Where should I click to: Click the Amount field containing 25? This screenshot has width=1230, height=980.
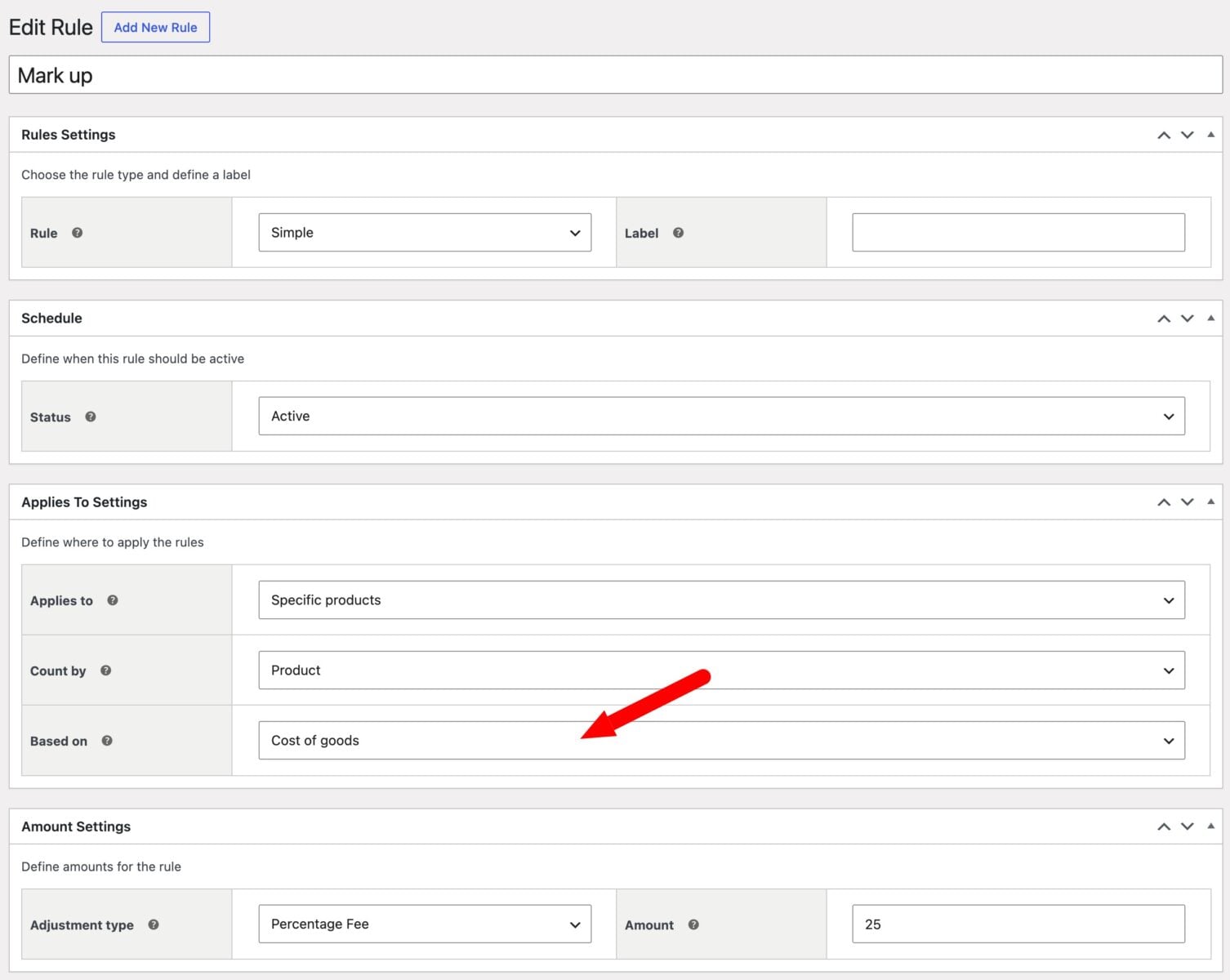pos(1018,924)
